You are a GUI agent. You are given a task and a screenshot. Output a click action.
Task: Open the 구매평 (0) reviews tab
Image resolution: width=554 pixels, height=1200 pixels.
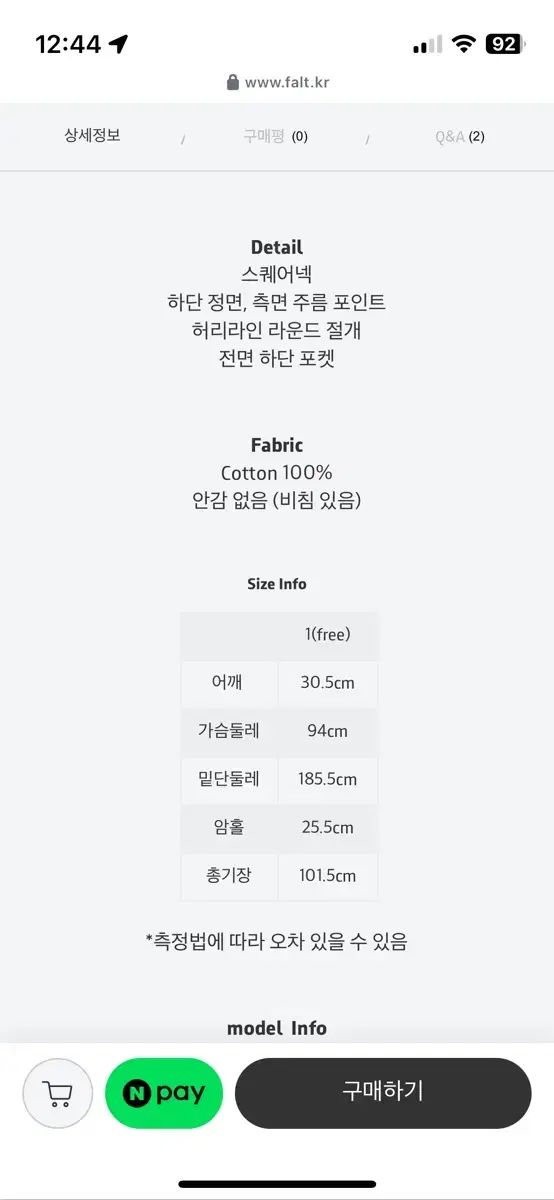click(276, 136)
